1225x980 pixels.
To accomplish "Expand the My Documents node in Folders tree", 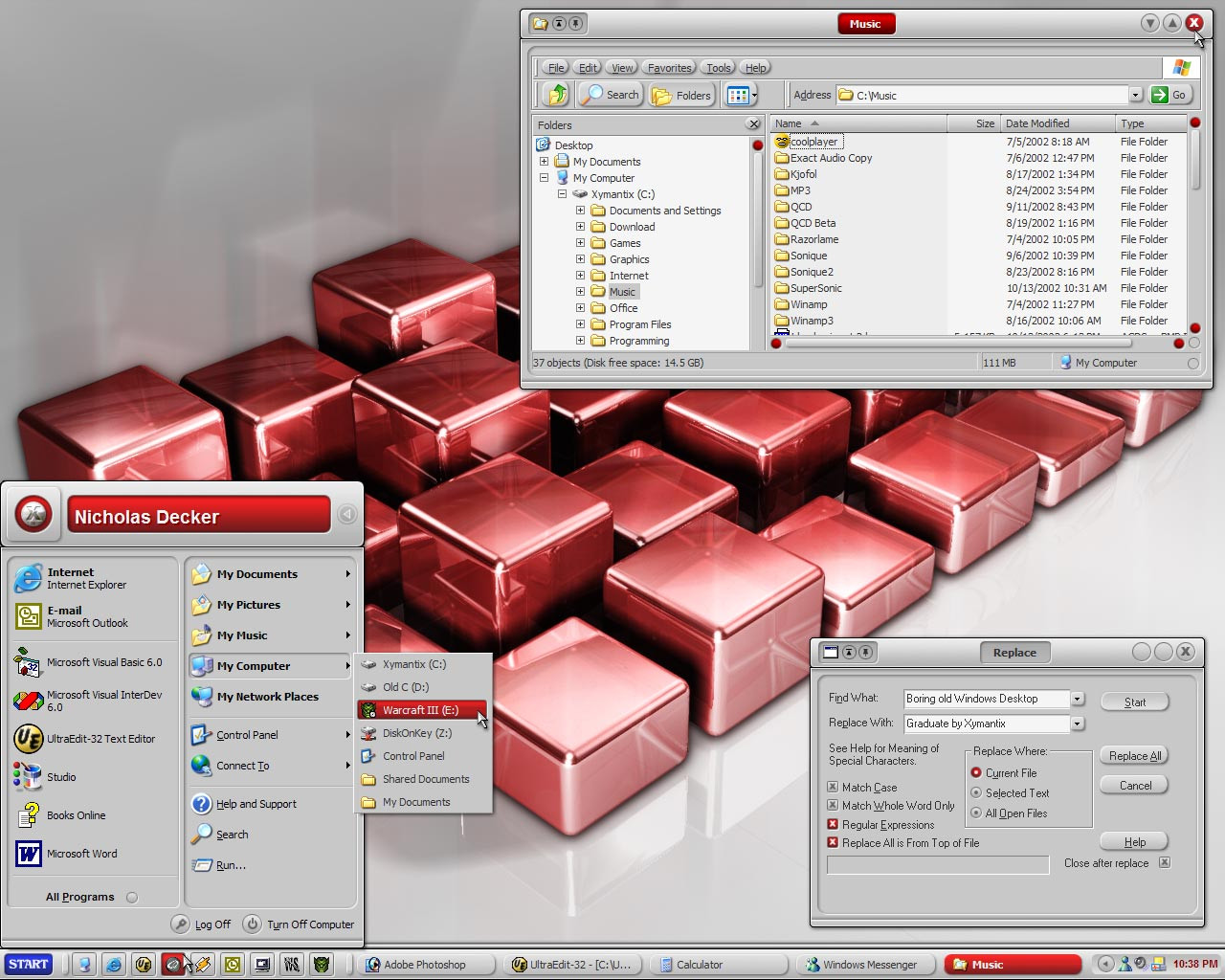I will point(544,162).
